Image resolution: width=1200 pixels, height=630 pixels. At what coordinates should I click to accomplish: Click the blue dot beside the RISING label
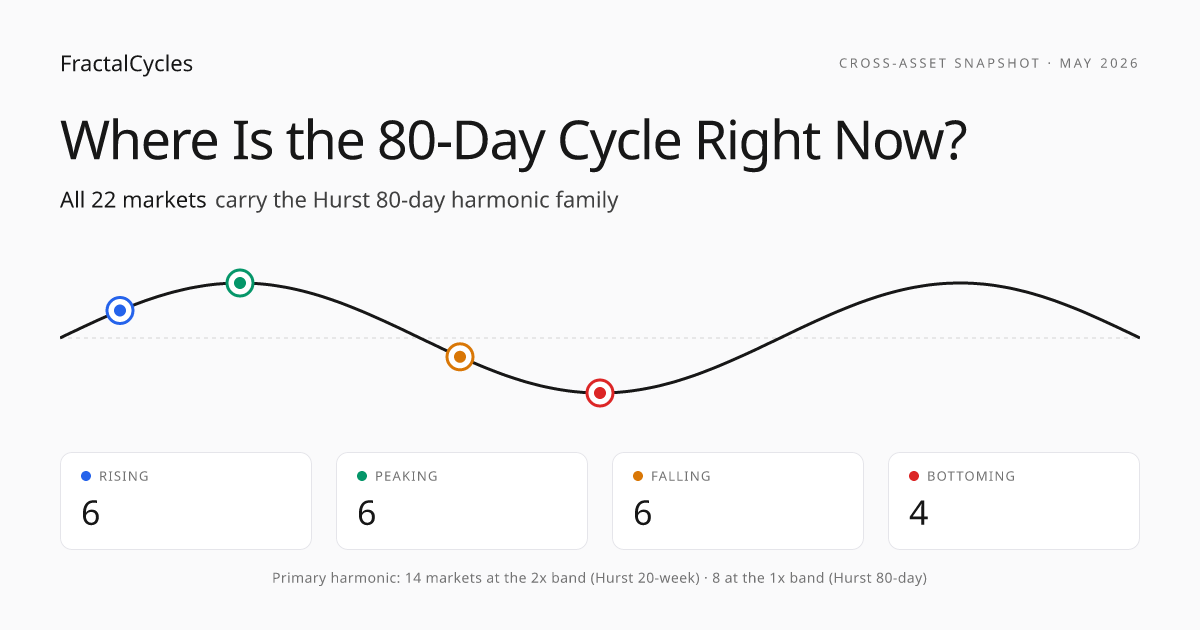[86, 476]
